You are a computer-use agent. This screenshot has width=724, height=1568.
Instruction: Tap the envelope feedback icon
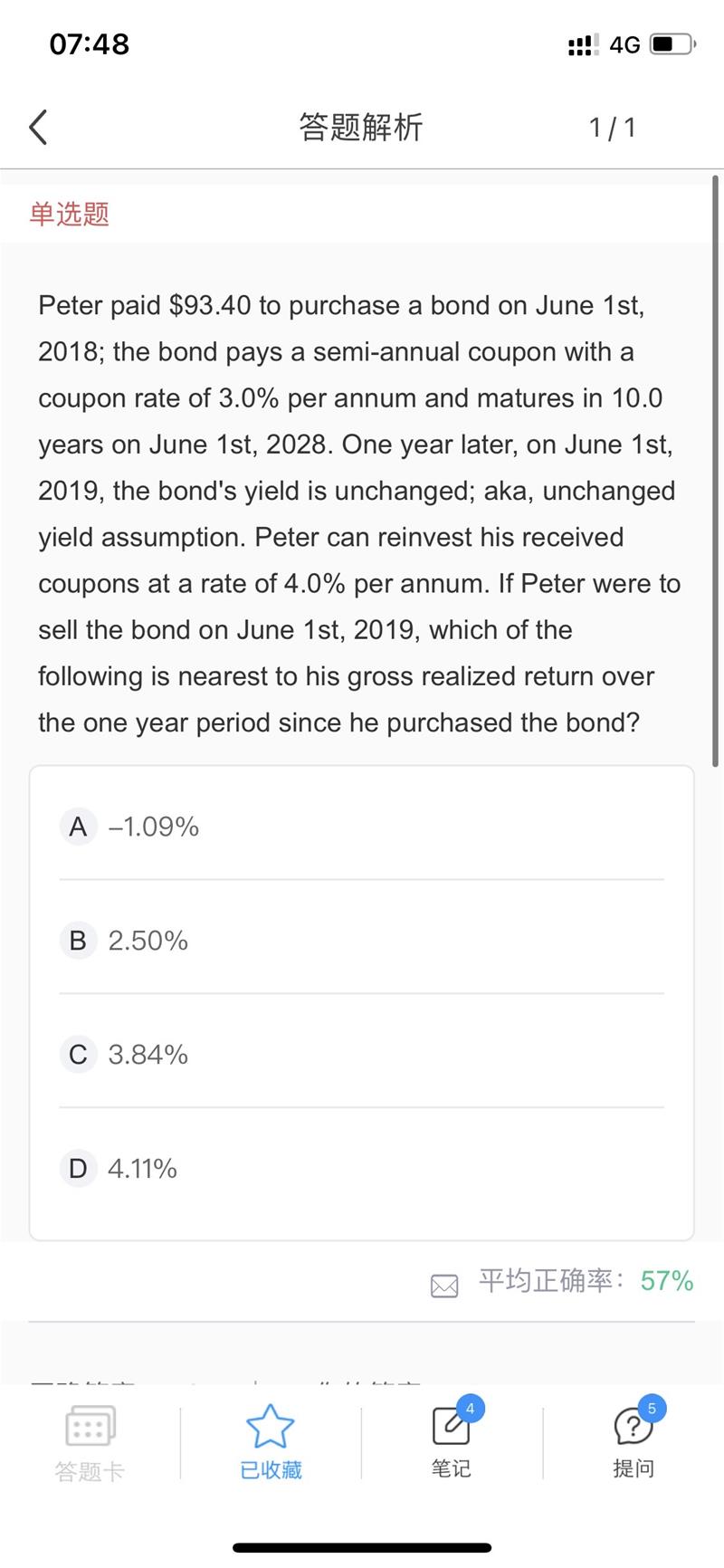[444, 1285]
